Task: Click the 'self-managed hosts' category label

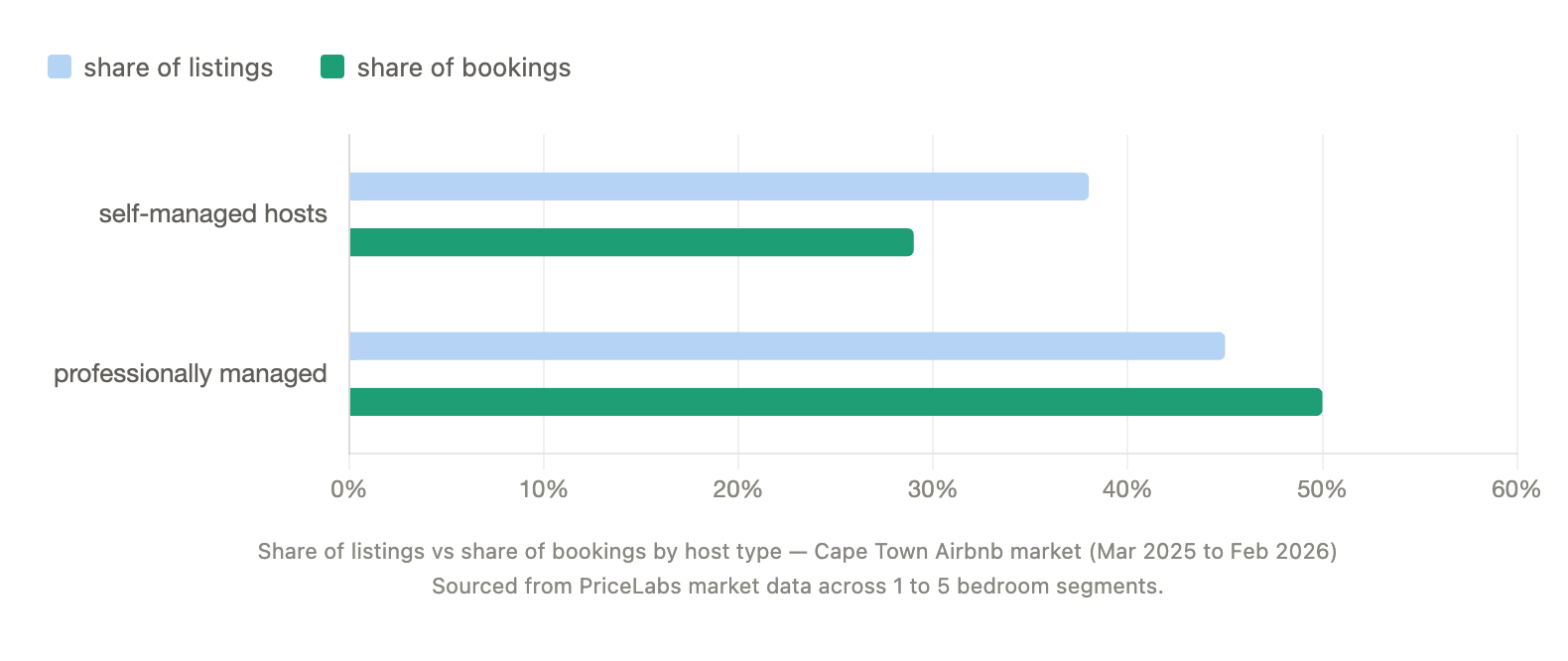Action: 212,214
